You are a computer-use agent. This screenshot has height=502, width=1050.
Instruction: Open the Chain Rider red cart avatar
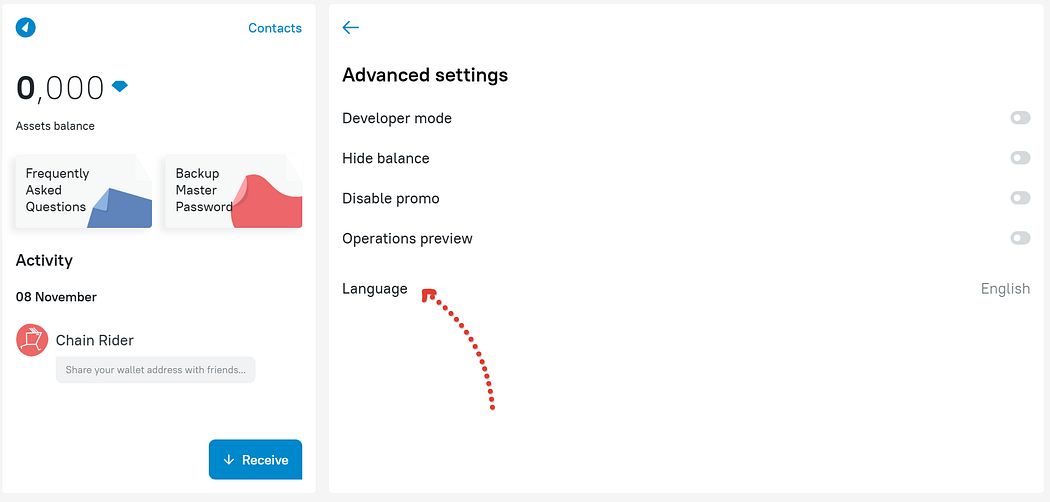32,340
